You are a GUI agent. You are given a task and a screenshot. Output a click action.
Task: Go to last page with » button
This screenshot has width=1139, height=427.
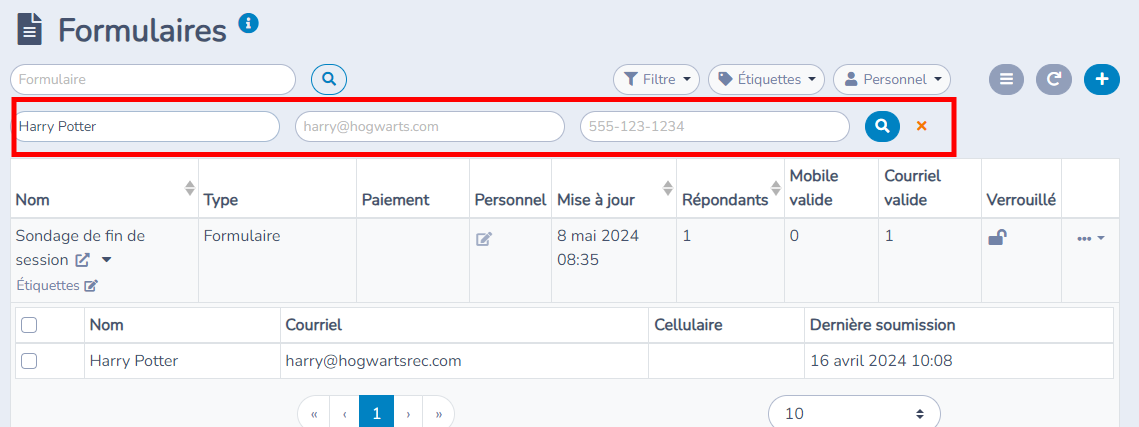(x=439, y=413)
